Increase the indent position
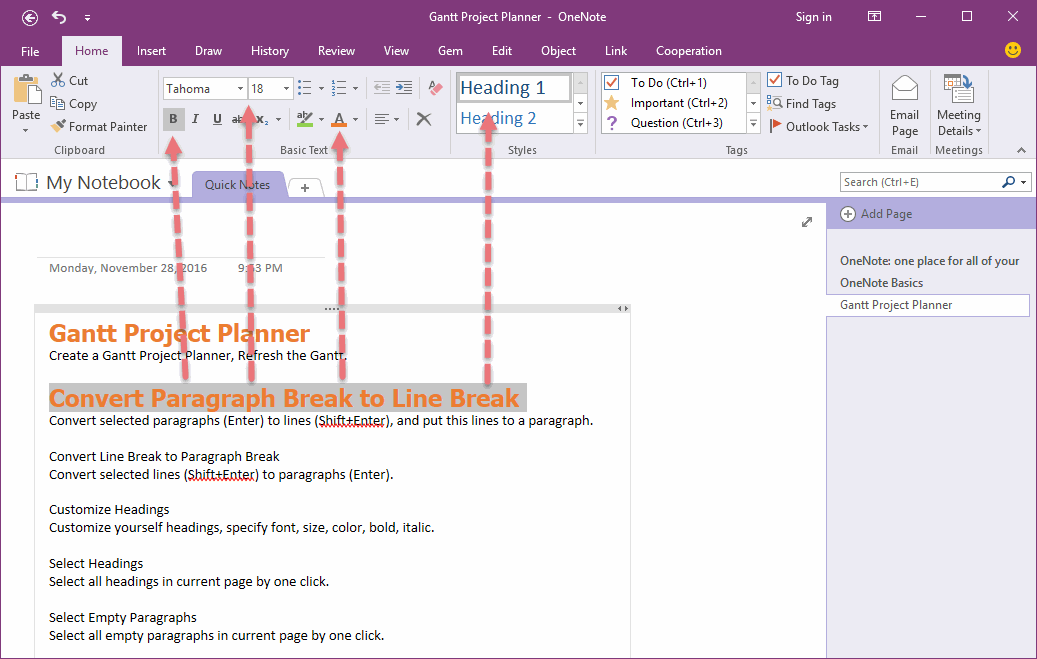Viewport: 1037px width, 659px height. (404, 88)
